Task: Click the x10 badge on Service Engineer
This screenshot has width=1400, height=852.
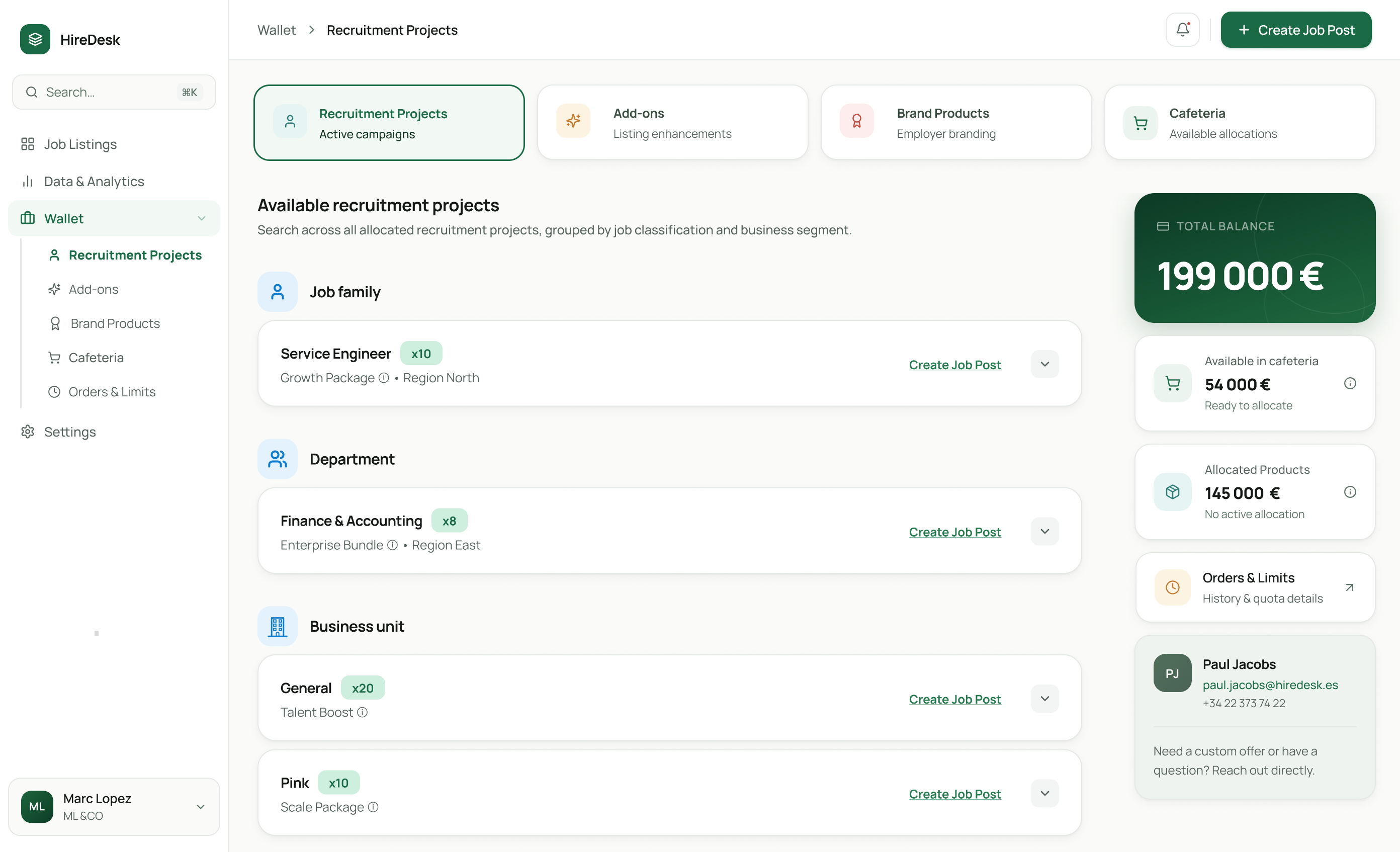Action: click(421, 354)
